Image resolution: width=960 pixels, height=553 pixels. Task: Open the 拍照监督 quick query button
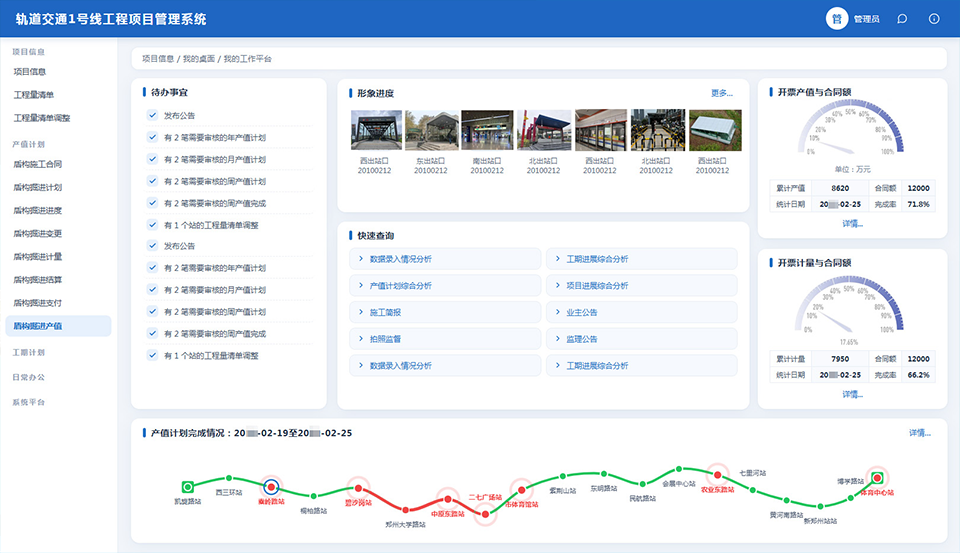445,339
